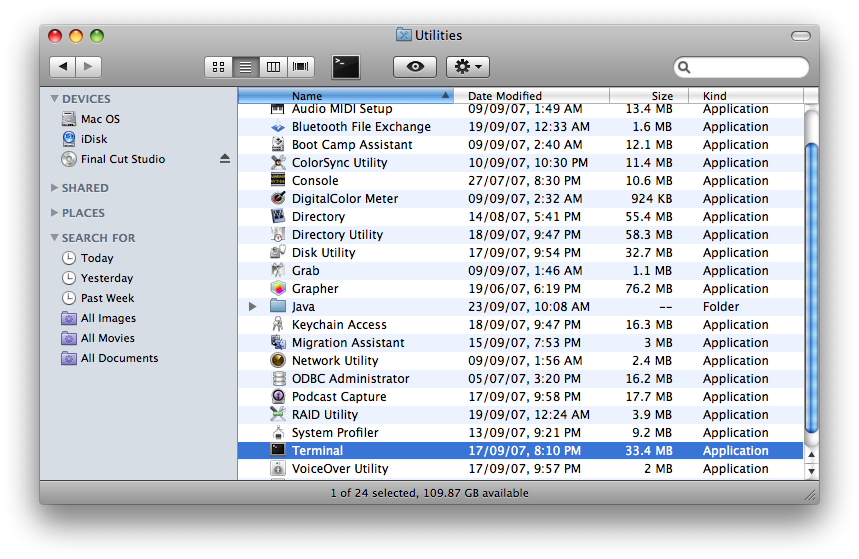Image resolution: width=859 pixels, height=559 pixels.
Task: Switch to list view
Action: 245,67
